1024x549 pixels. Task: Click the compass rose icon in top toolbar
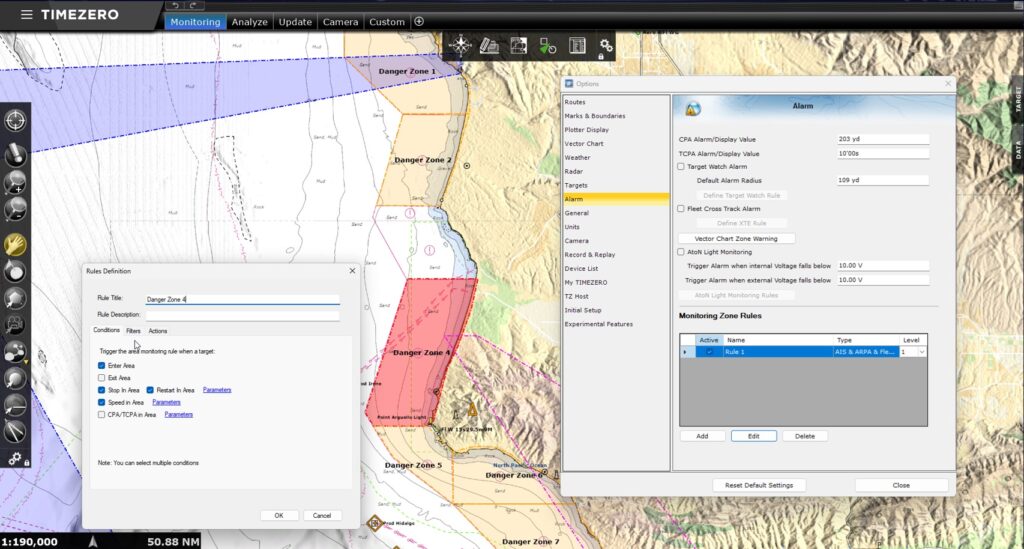point(460,45)
